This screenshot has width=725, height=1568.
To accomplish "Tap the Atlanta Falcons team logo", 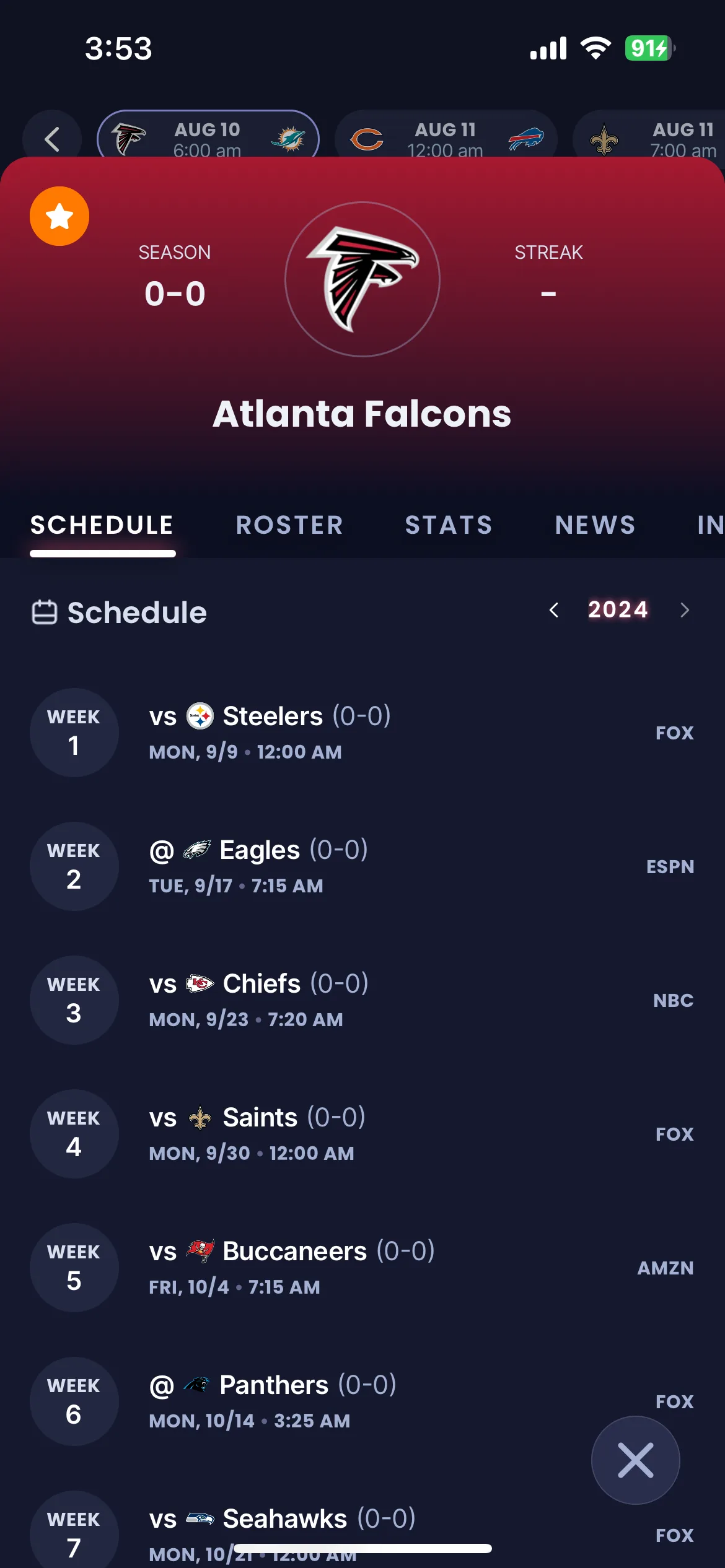I will (x=362, y=279).
